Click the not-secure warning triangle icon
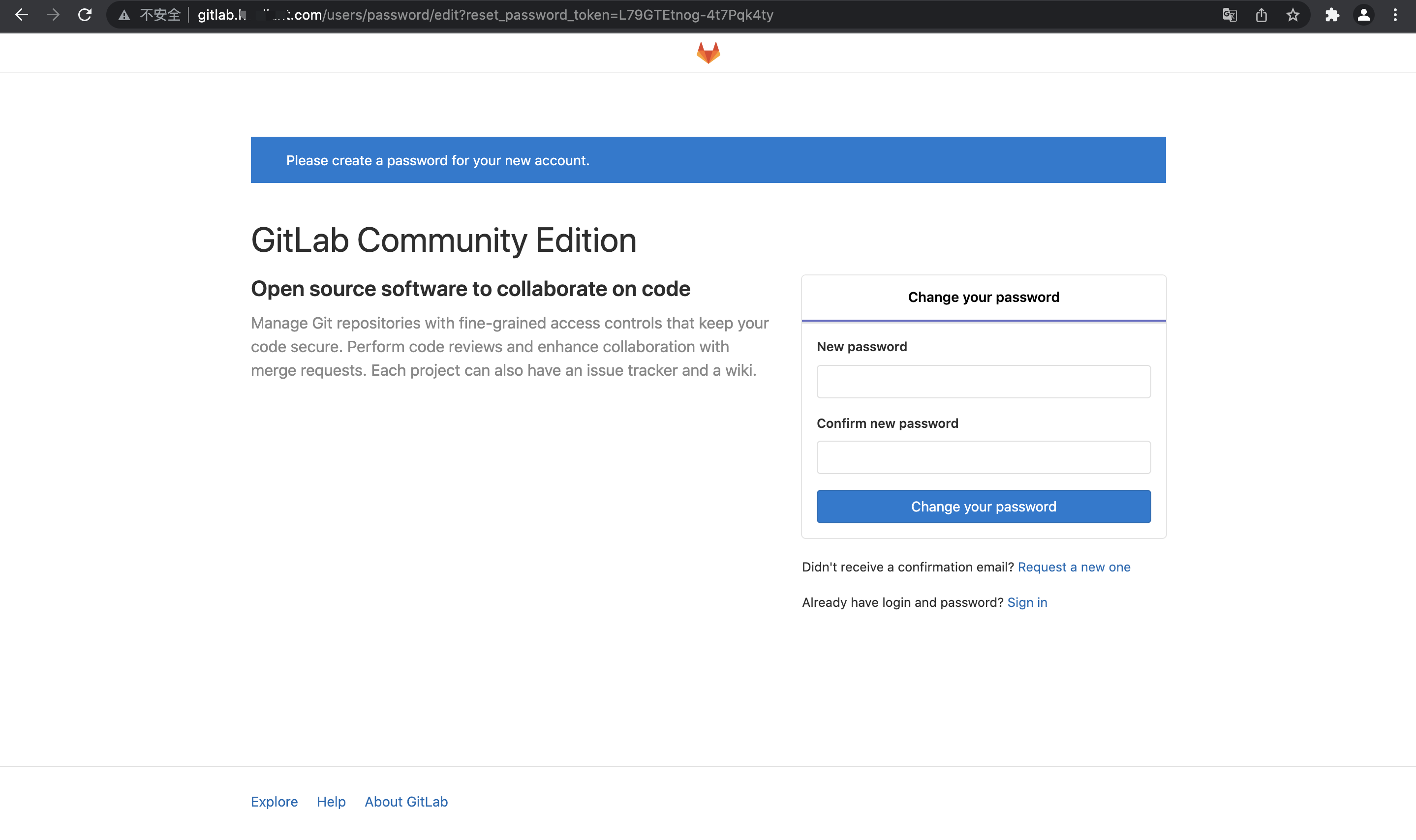Viewport: 1416px width, 840px height. [x=124, y=15]
